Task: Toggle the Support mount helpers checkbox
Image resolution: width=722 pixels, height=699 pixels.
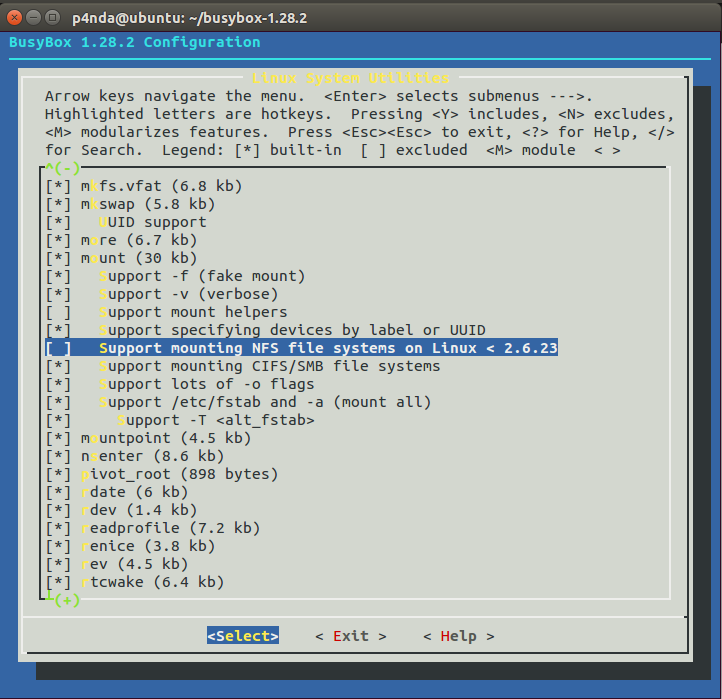Action: [58, 313]
